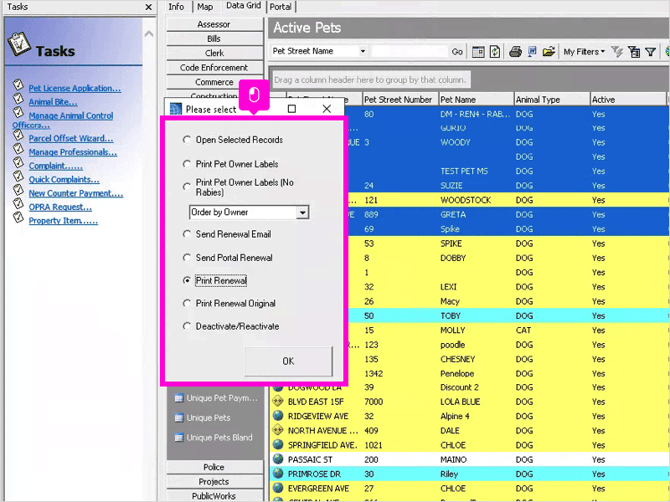
Task: Click globe icon for EVERGREEN AVE row
Action: pos(278,488)
